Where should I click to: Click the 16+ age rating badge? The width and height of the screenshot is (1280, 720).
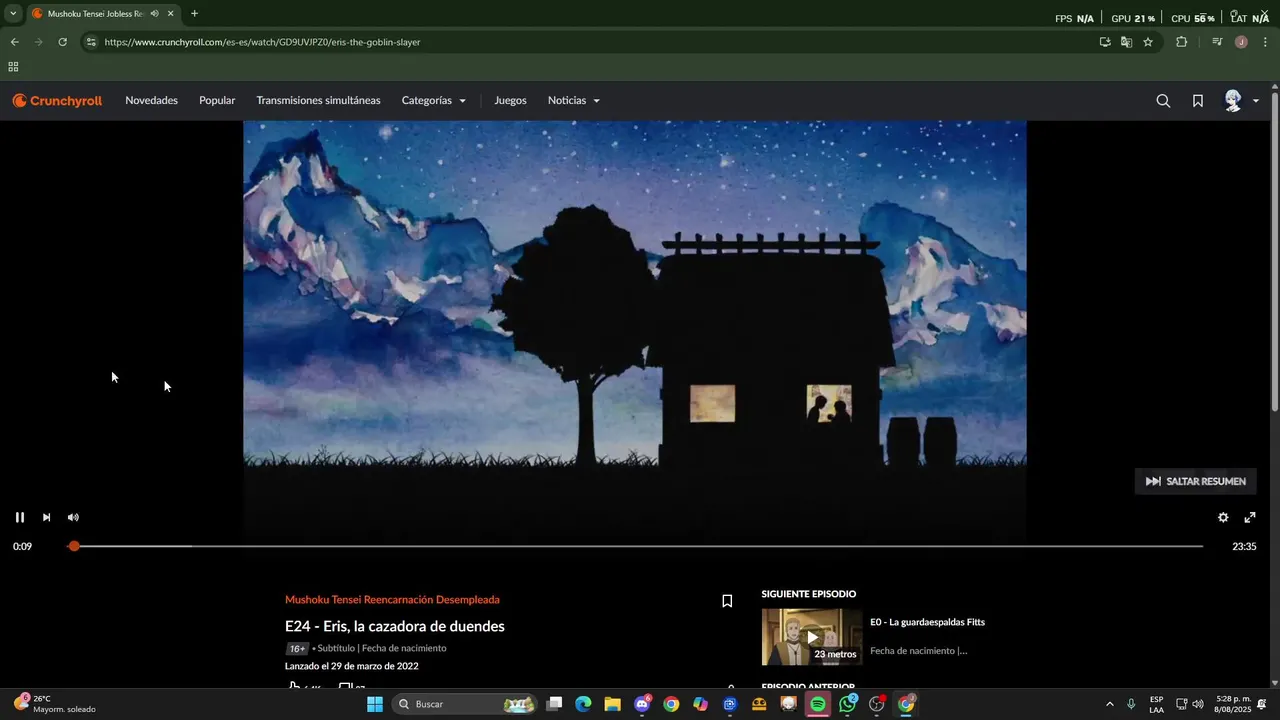pos(297,648)
